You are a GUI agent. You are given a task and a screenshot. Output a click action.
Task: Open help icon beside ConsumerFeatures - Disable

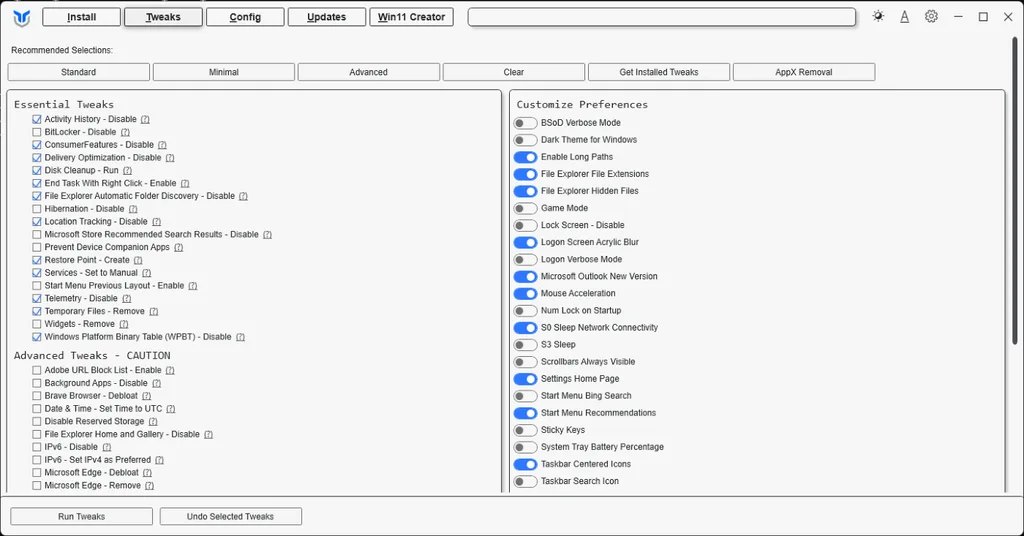click(x=162, y=145)
